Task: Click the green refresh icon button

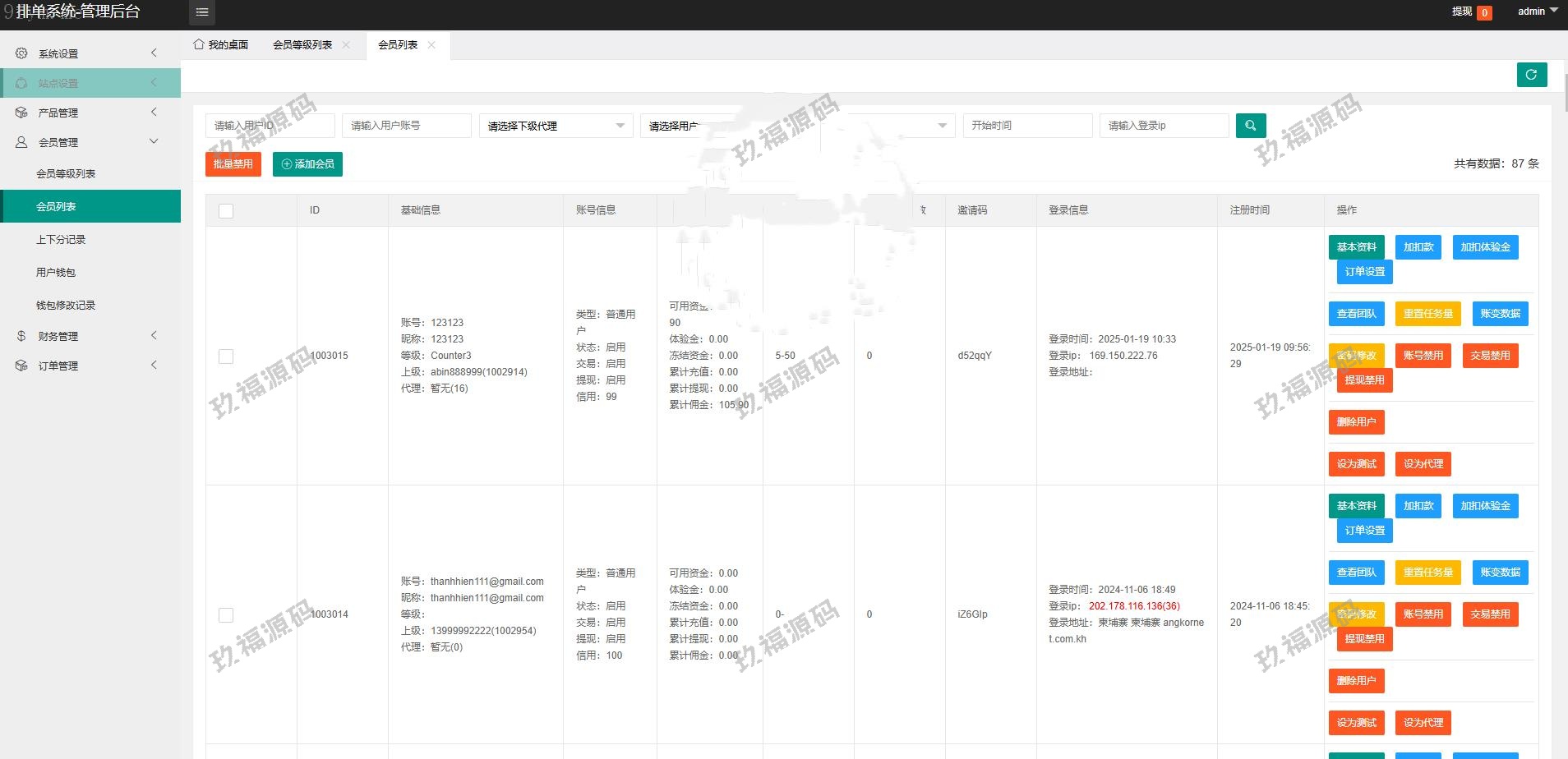Action: pos(1531,75)
